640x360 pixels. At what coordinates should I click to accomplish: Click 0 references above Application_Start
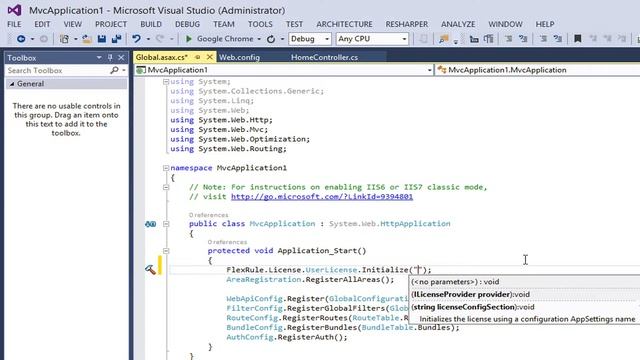pos(227,242)
